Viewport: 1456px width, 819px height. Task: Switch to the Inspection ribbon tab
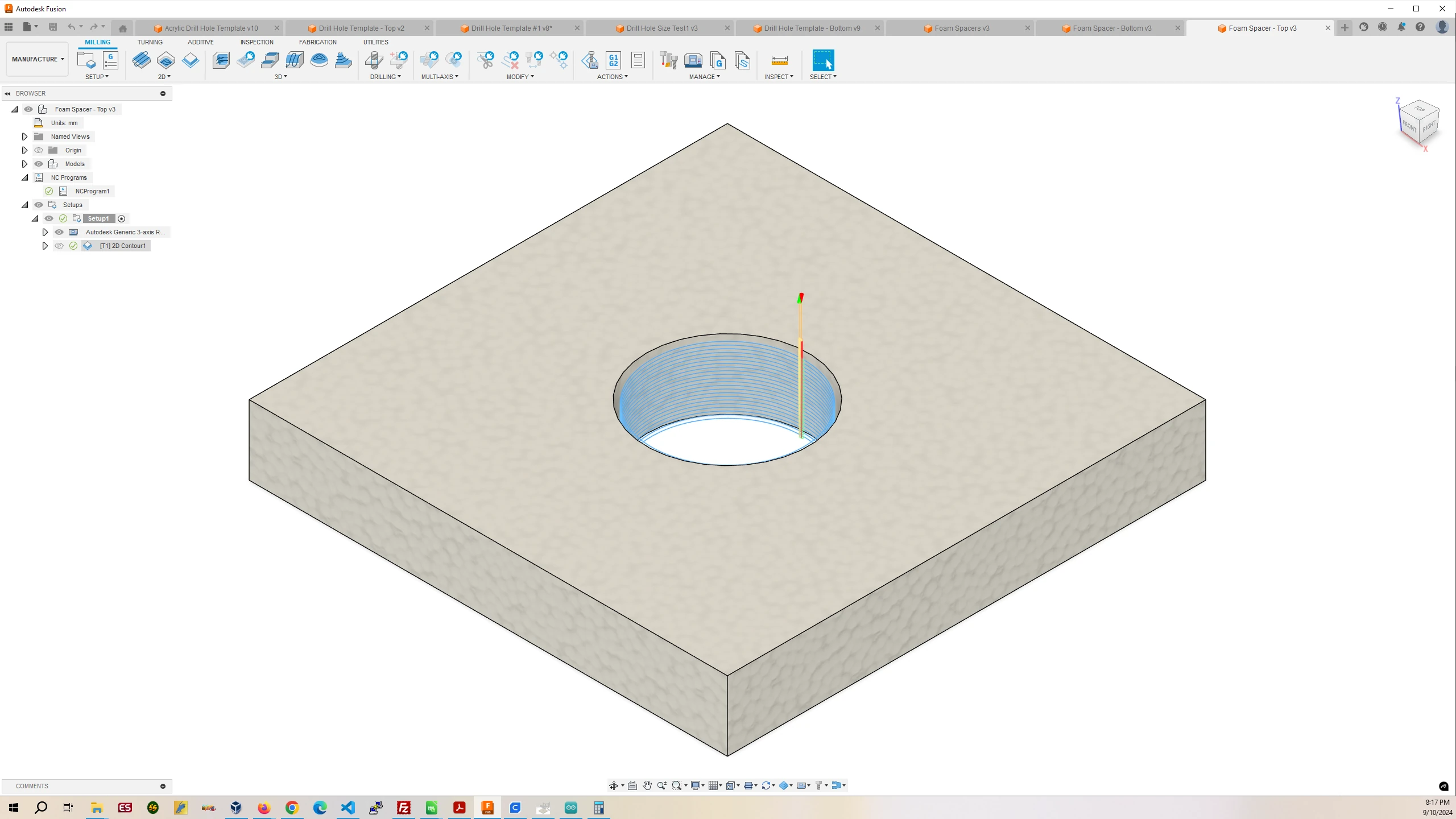click(256, 42)
